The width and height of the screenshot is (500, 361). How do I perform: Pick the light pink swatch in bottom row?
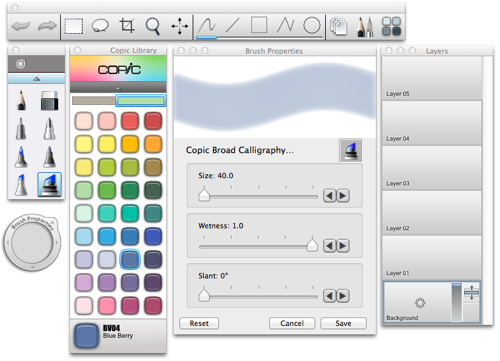[84, 306]
